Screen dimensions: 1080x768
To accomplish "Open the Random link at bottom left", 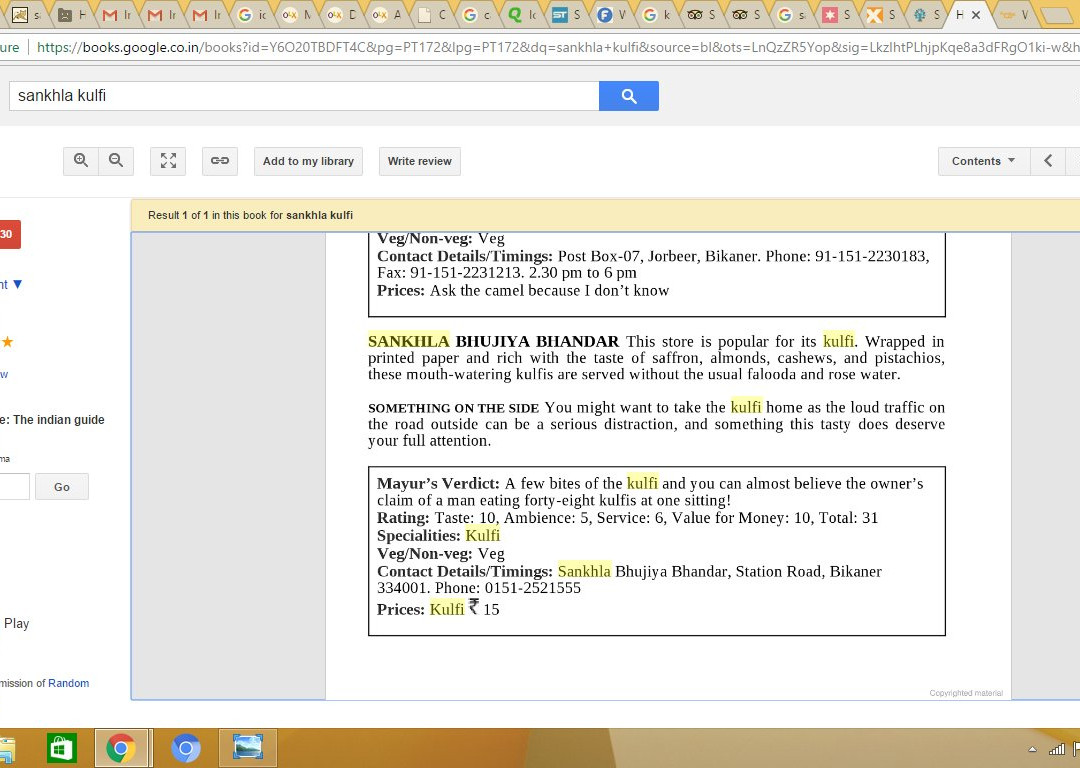I will (68, 683).
